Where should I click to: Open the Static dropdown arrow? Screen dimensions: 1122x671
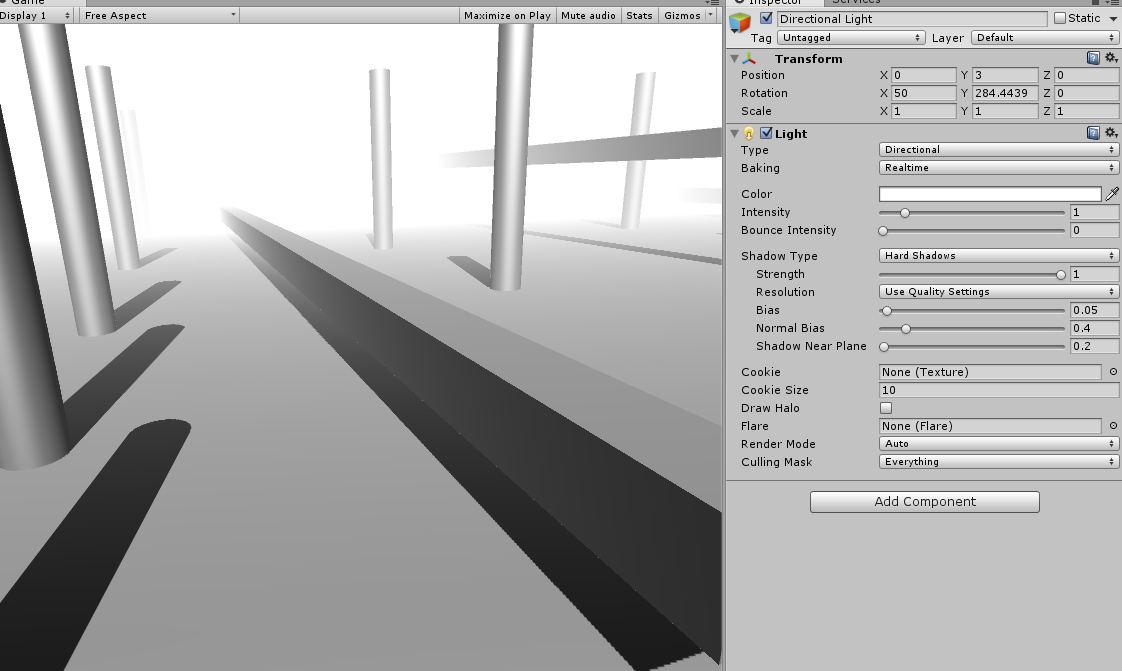point(1112,19)
